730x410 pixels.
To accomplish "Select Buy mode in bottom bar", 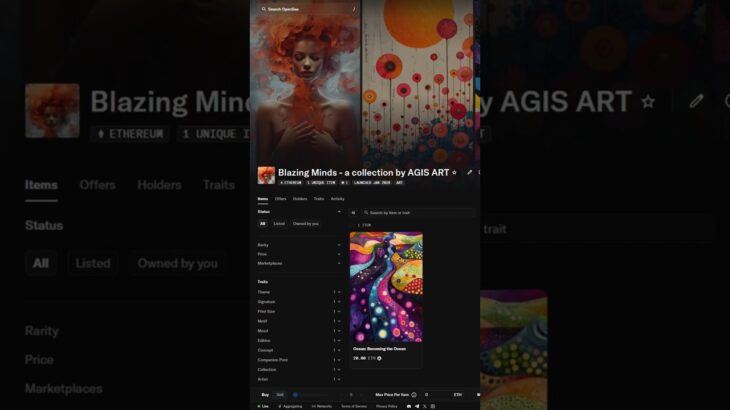I will (265, 395).
